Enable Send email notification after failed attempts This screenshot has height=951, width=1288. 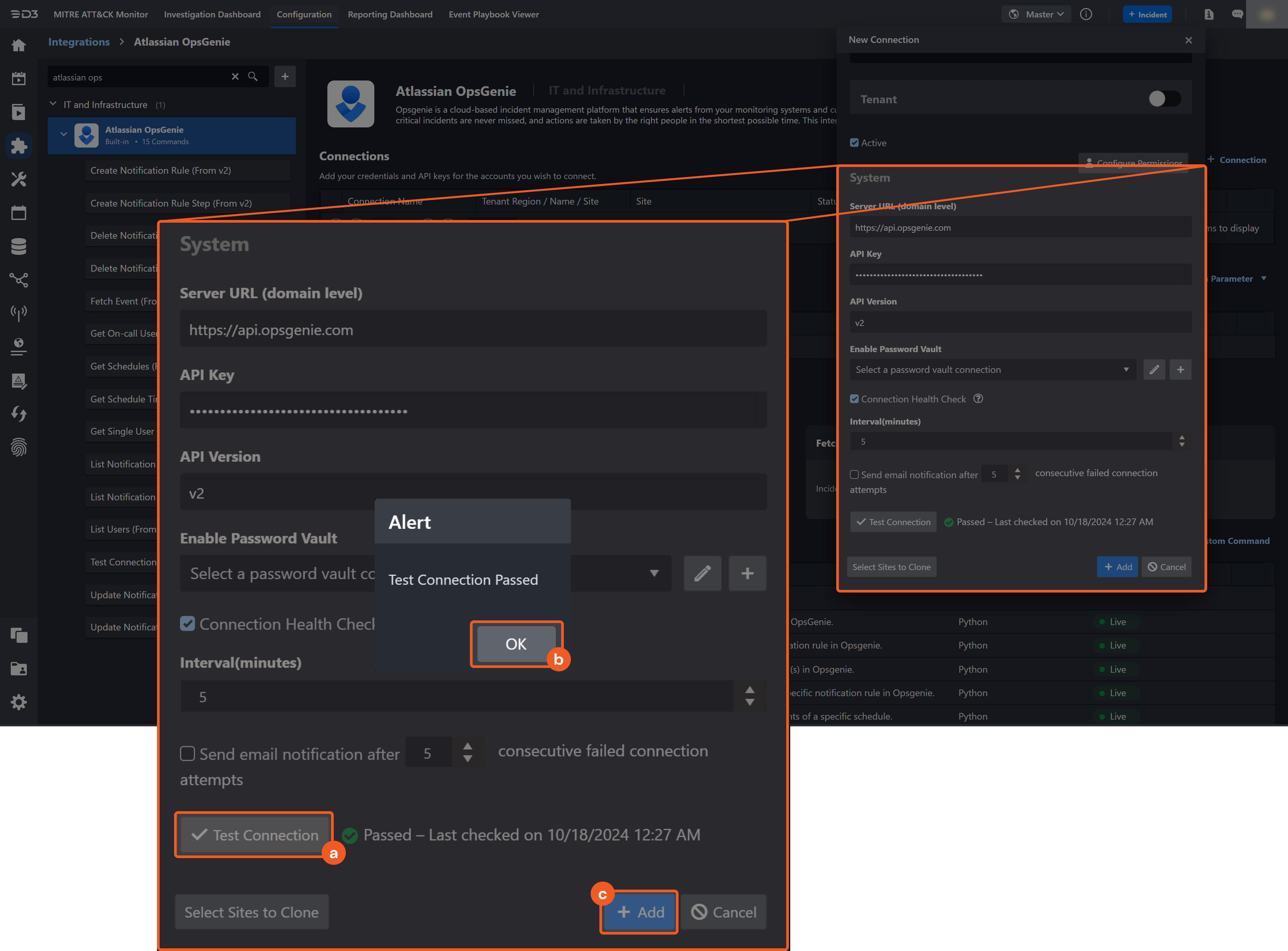187,753
